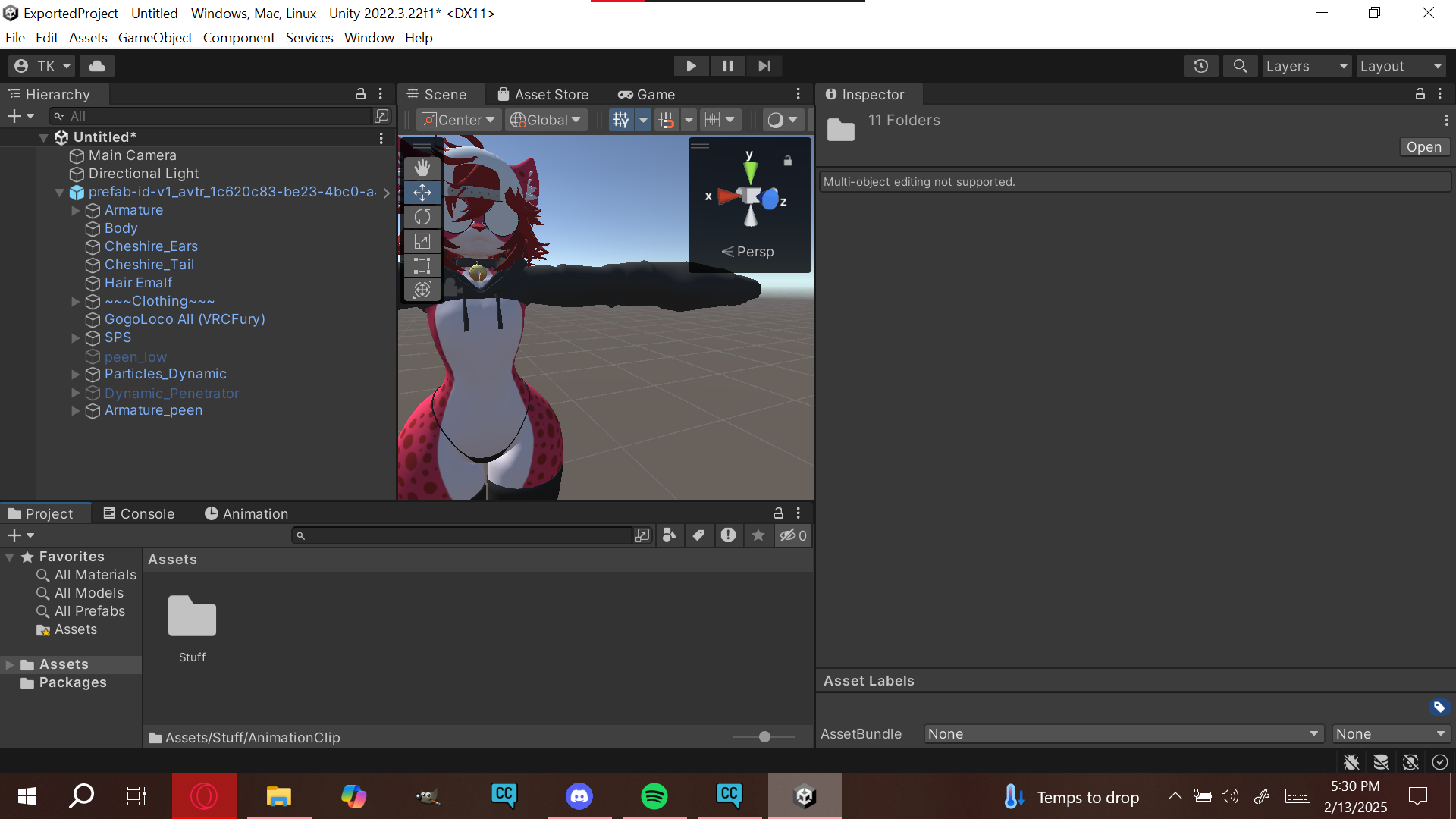Viewport: 1456px width, 819px height.
Task: Select the Rect tool
Action: 422,265
